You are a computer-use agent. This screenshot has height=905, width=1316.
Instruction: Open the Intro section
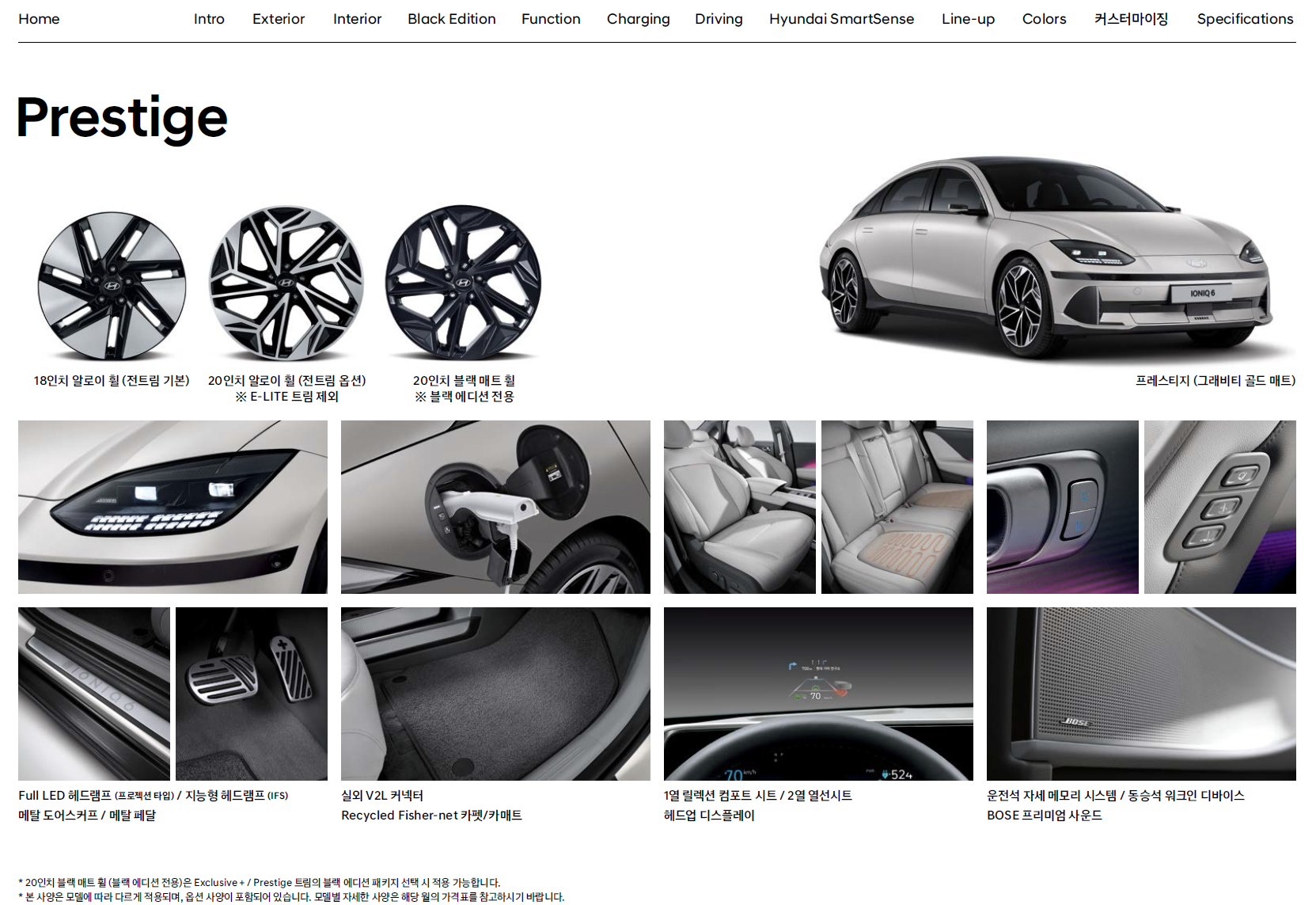coord(209,19)
